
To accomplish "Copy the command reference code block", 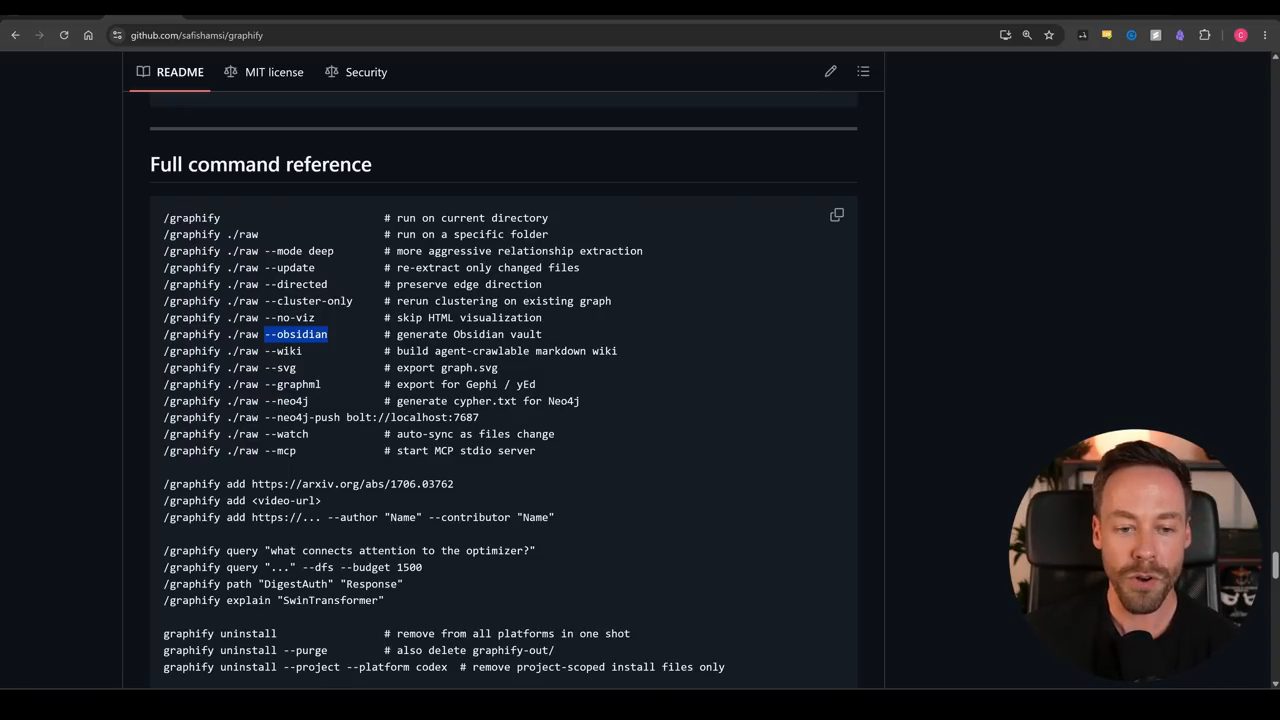I will click(837, 215).
